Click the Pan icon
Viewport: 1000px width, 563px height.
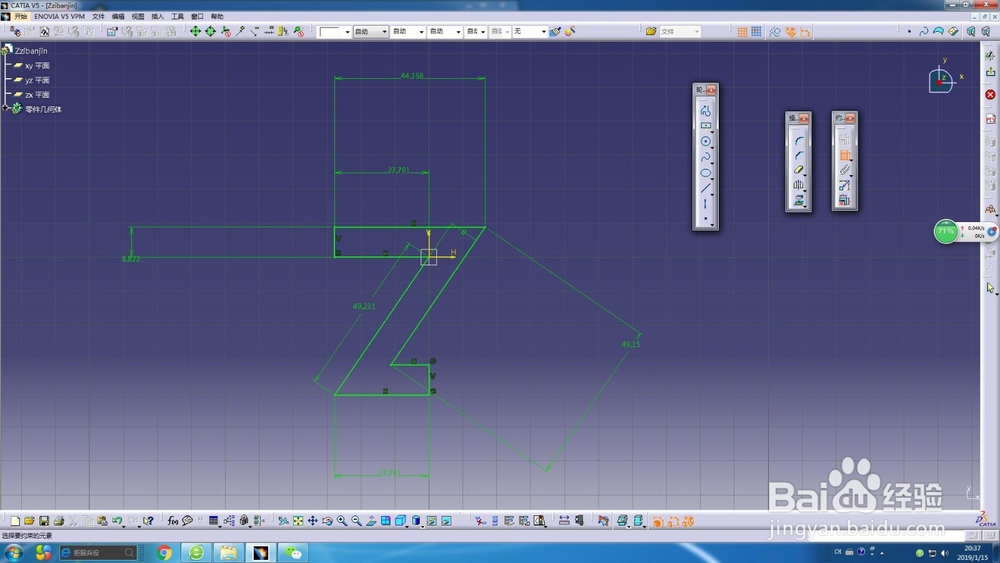[312, 521]
